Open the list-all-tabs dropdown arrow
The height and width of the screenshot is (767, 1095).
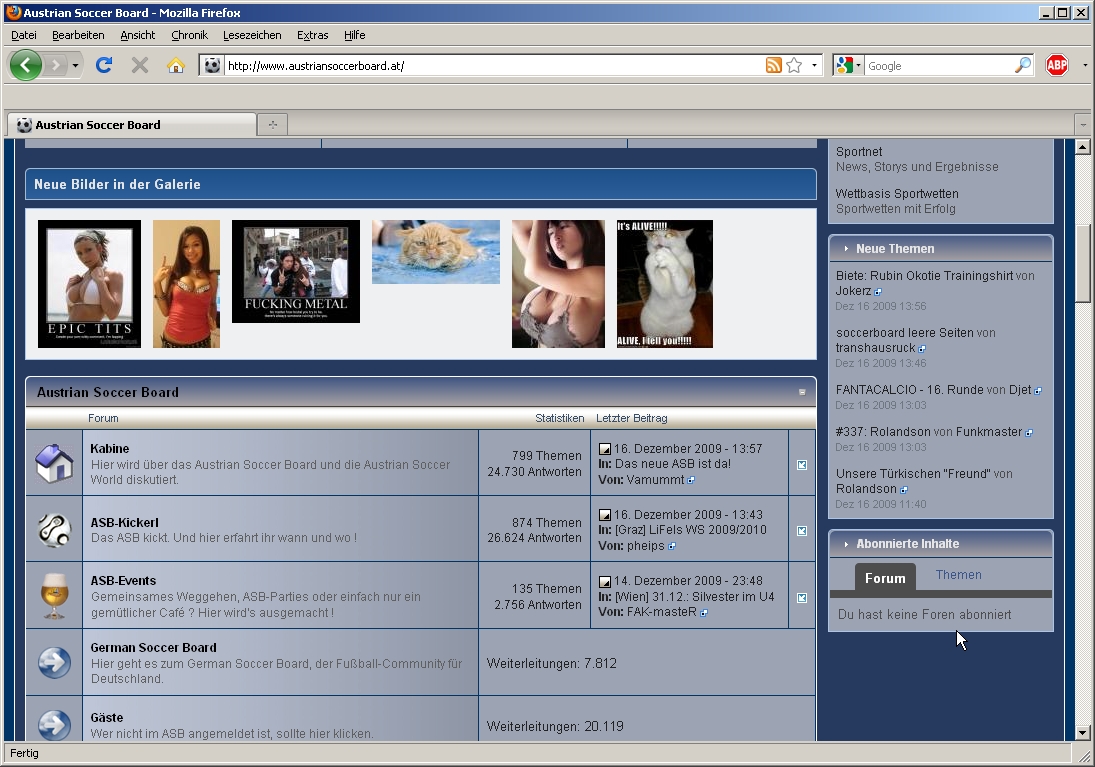click(x=1082, y=124)
